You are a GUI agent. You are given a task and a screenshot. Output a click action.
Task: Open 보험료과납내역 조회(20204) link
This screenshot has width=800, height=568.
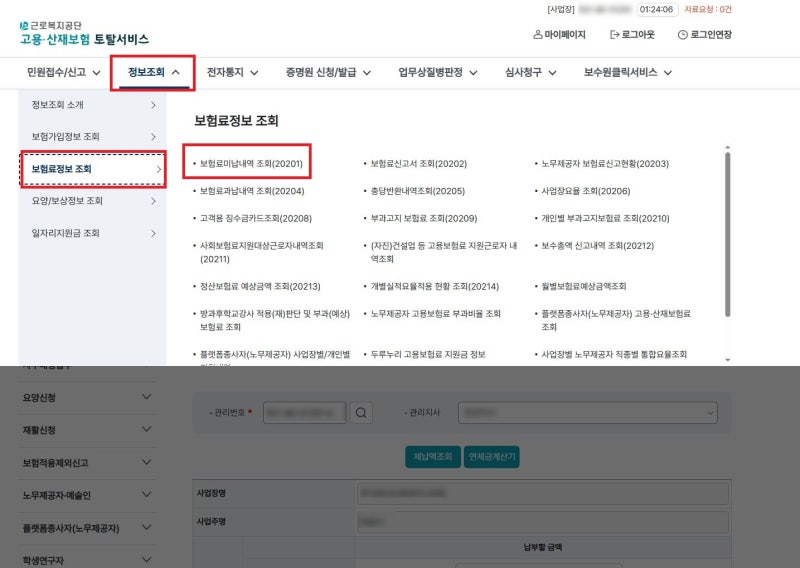click(252, 191)
